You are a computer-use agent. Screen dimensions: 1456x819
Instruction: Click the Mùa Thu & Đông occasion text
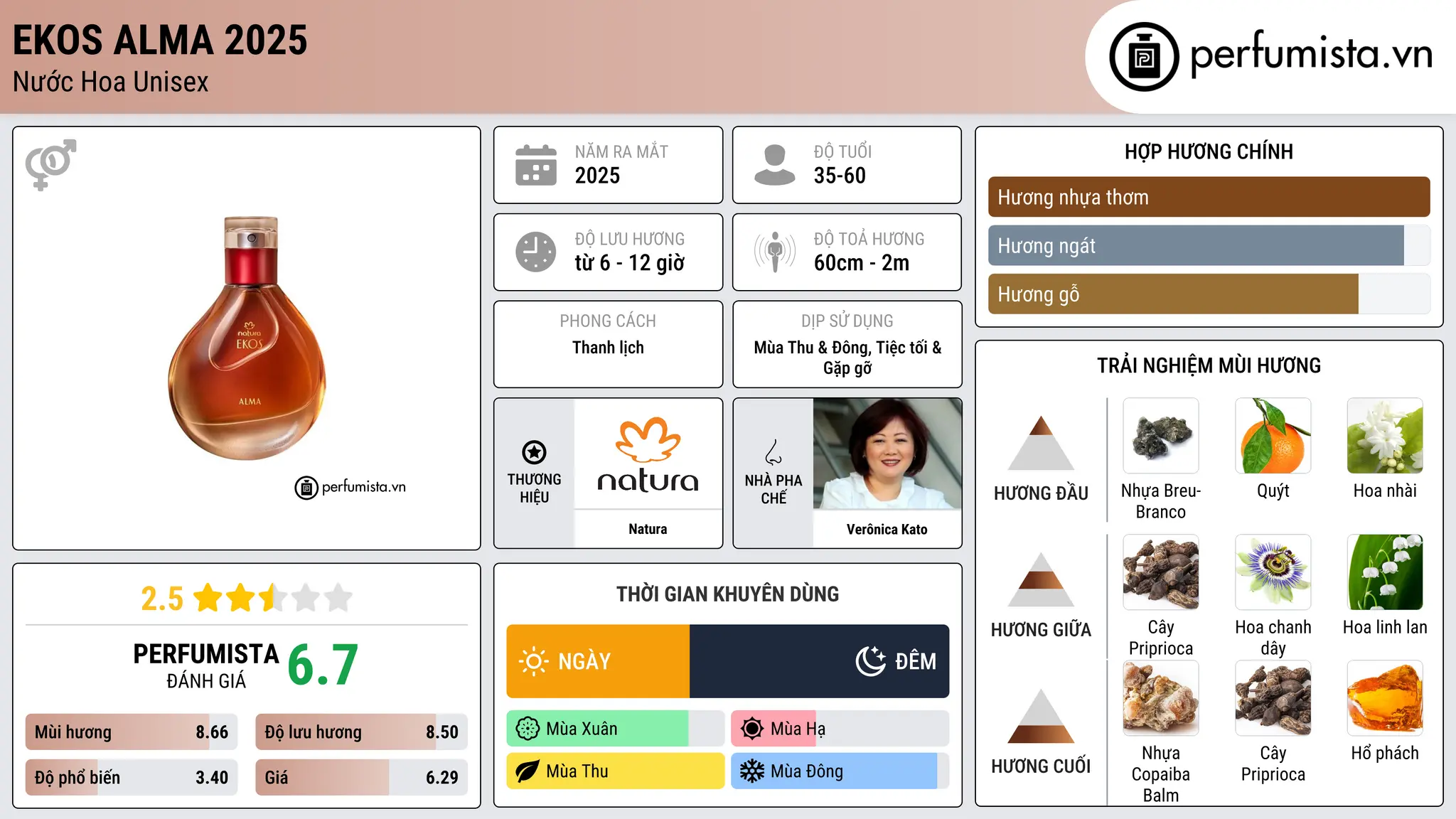click(x=847, y=358)
